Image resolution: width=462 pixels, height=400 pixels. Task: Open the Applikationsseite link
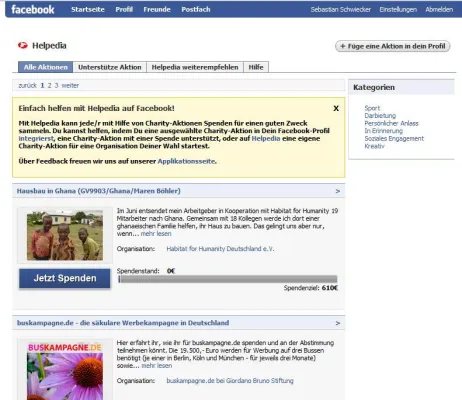186,161
